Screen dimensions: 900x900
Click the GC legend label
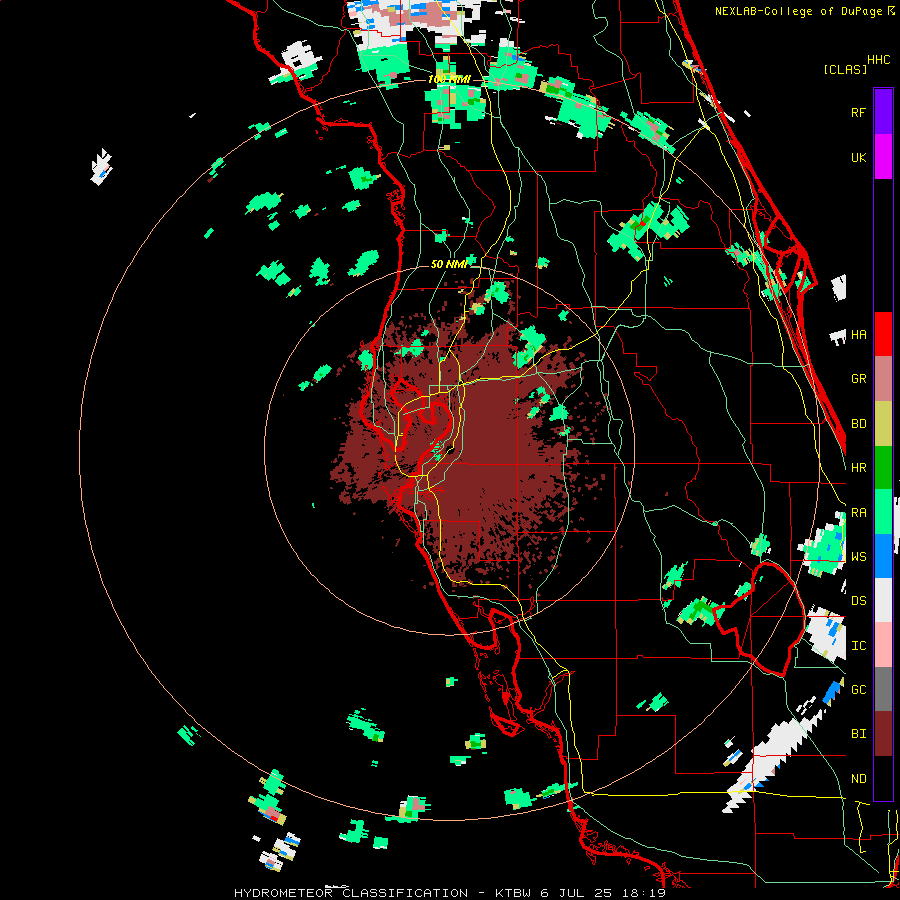(858, 690)
